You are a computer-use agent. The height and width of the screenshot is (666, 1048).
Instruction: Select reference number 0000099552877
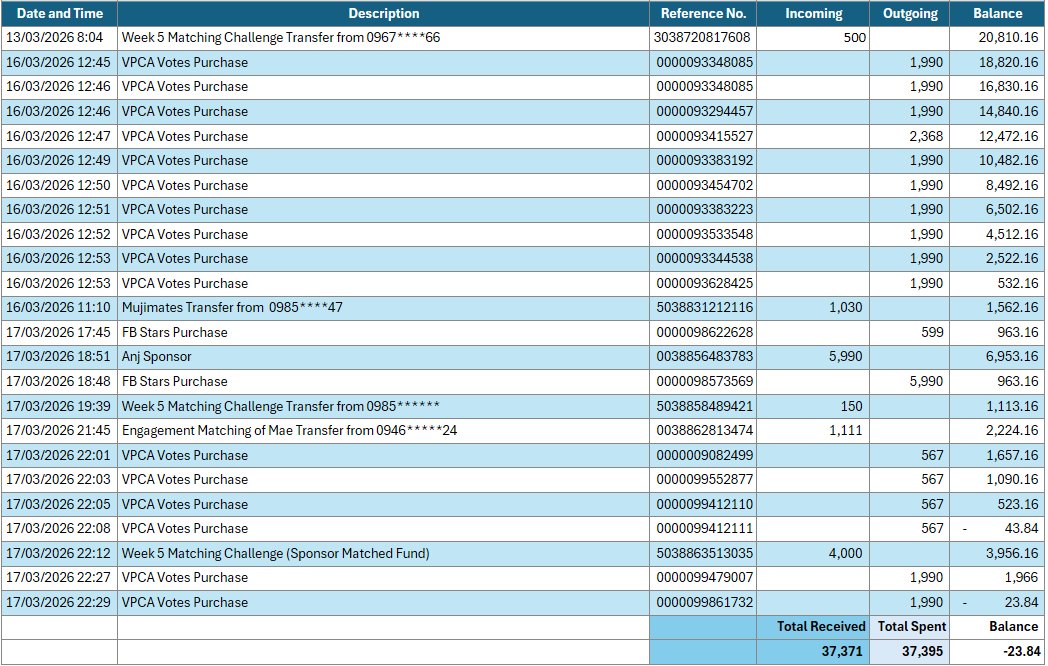(x=704, y=479)
